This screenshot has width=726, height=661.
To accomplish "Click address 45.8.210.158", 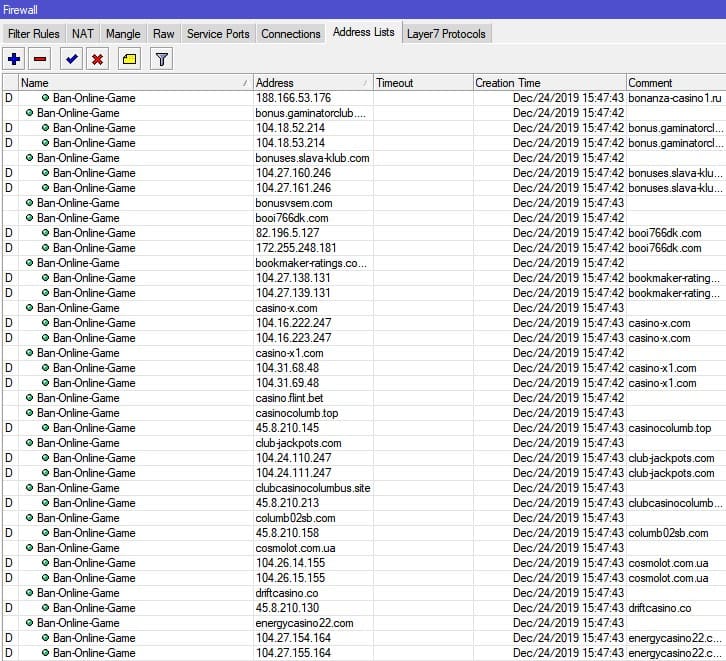I will [288, 533].
